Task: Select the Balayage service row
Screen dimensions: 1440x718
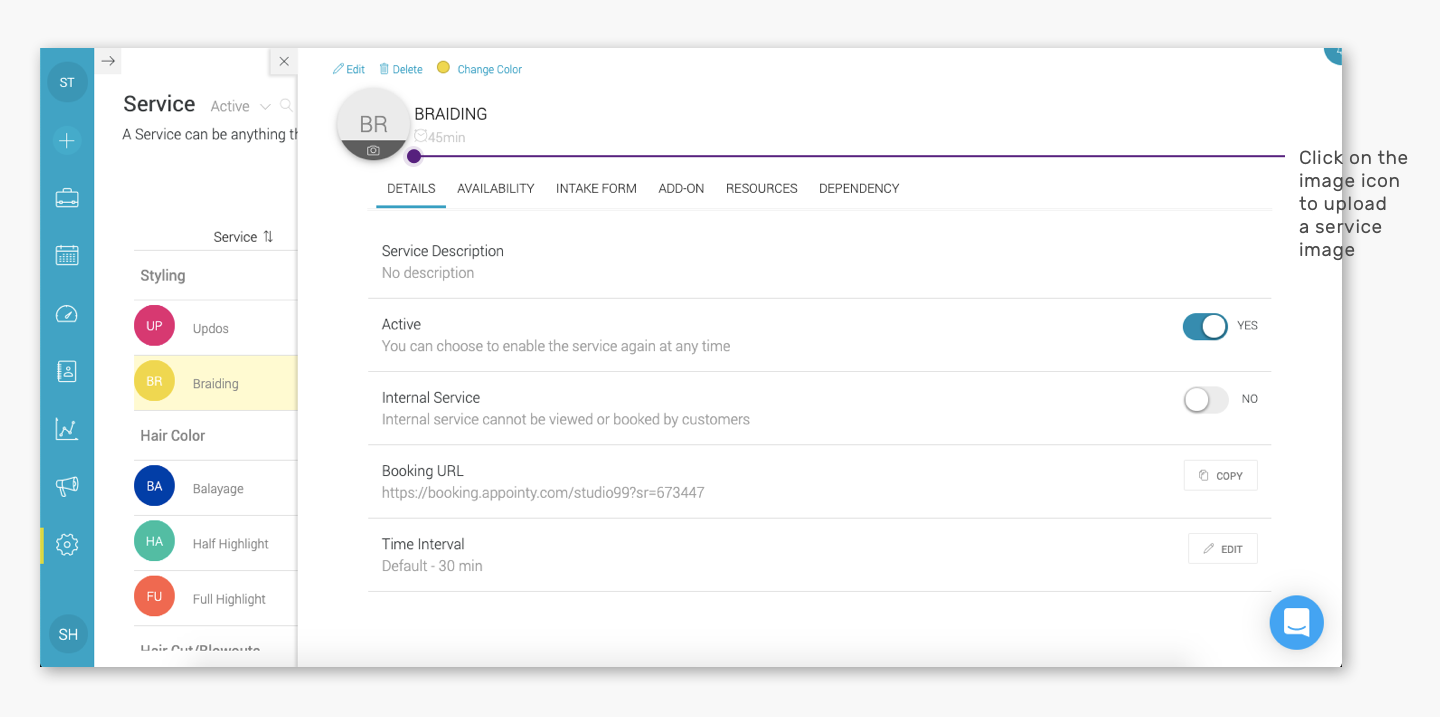Action: click(215, 488)
